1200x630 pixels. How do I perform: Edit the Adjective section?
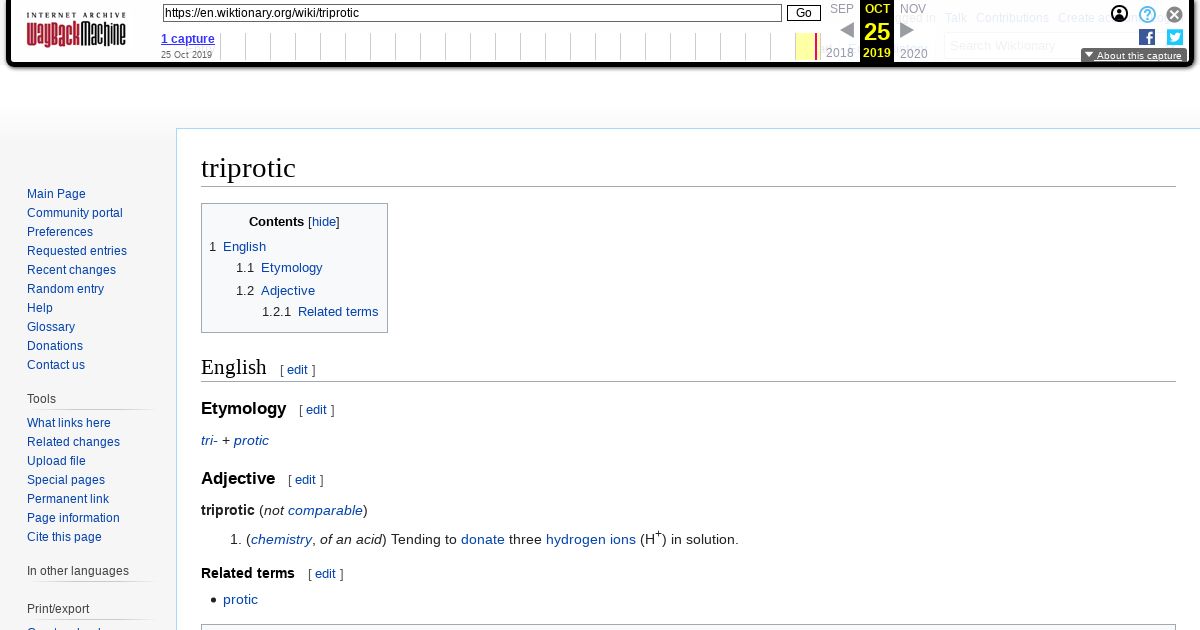305,480
